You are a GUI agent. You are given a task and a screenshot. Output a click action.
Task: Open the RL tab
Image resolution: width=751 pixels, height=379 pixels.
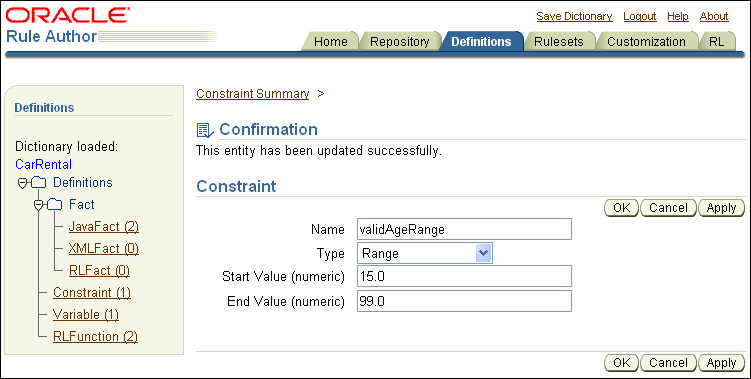[717, 42]
